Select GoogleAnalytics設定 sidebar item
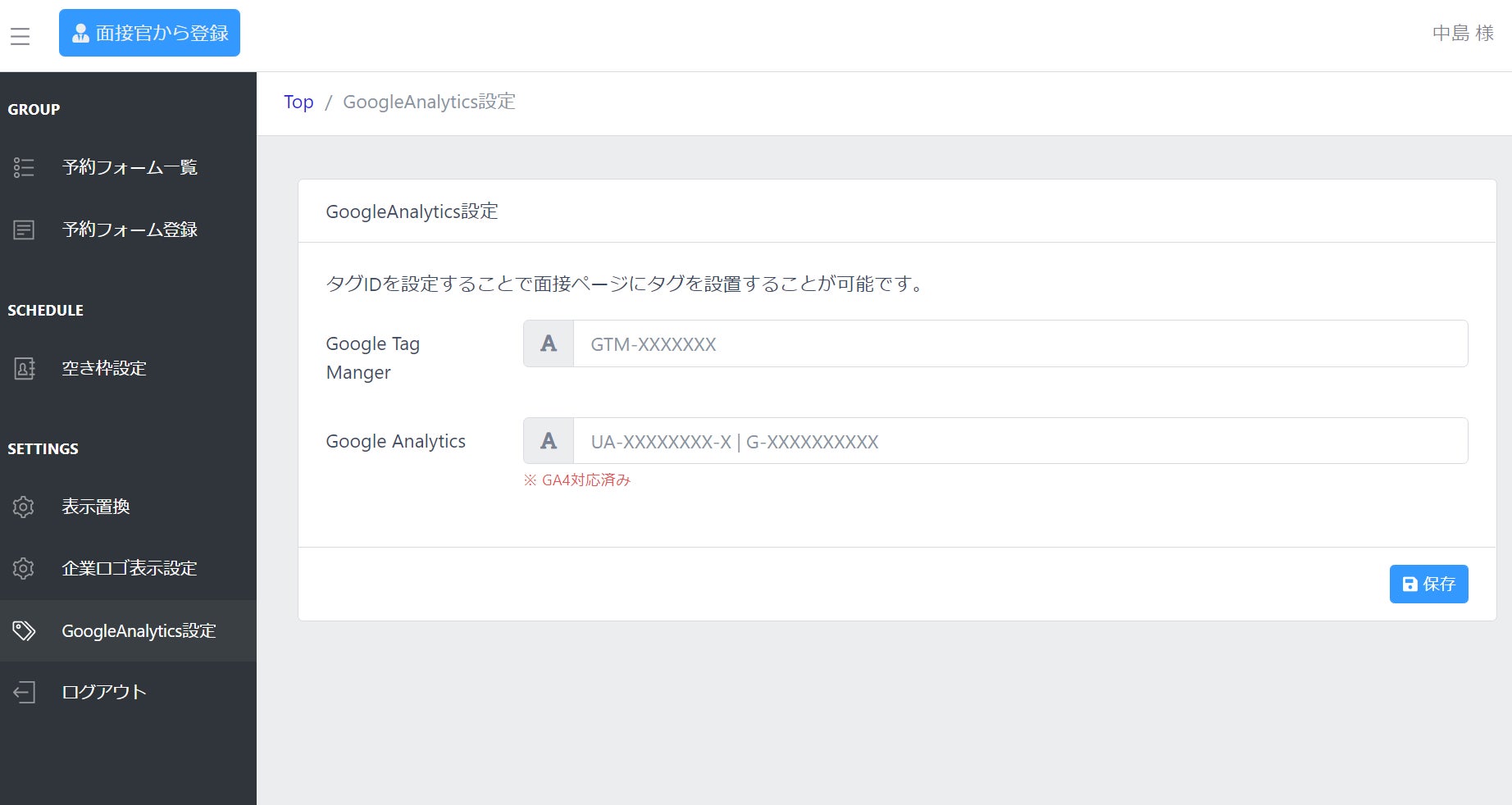 [128, 630]
